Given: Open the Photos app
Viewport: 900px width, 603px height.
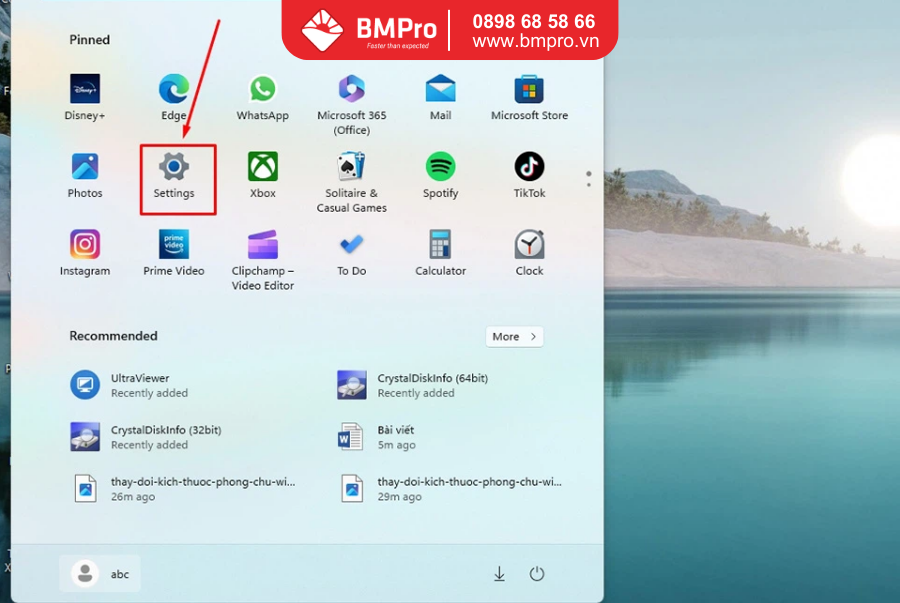Looking at the screenshot, I should (85, 176).
